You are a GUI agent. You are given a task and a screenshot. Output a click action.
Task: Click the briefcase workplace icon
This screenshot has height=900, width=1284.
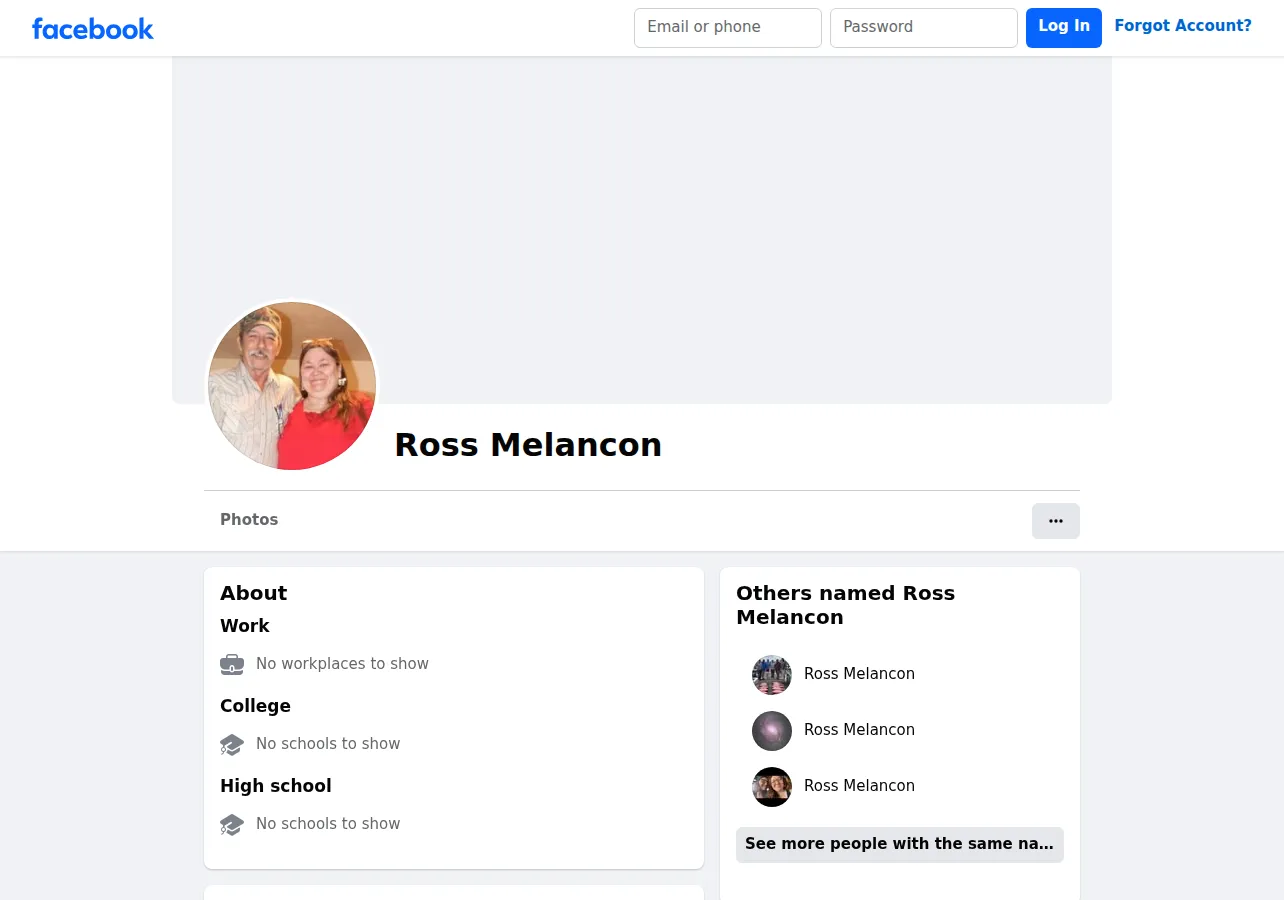click(232, 664)
